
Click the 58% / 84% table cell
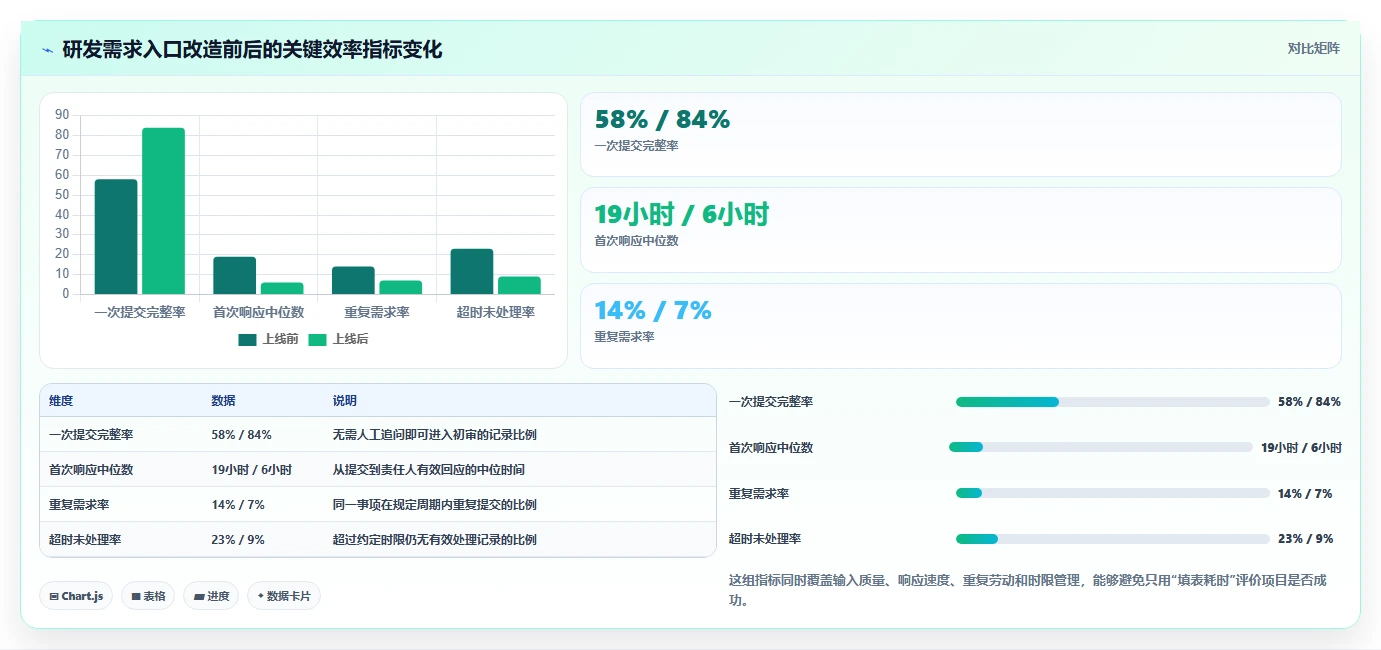(x=241, y=435)
